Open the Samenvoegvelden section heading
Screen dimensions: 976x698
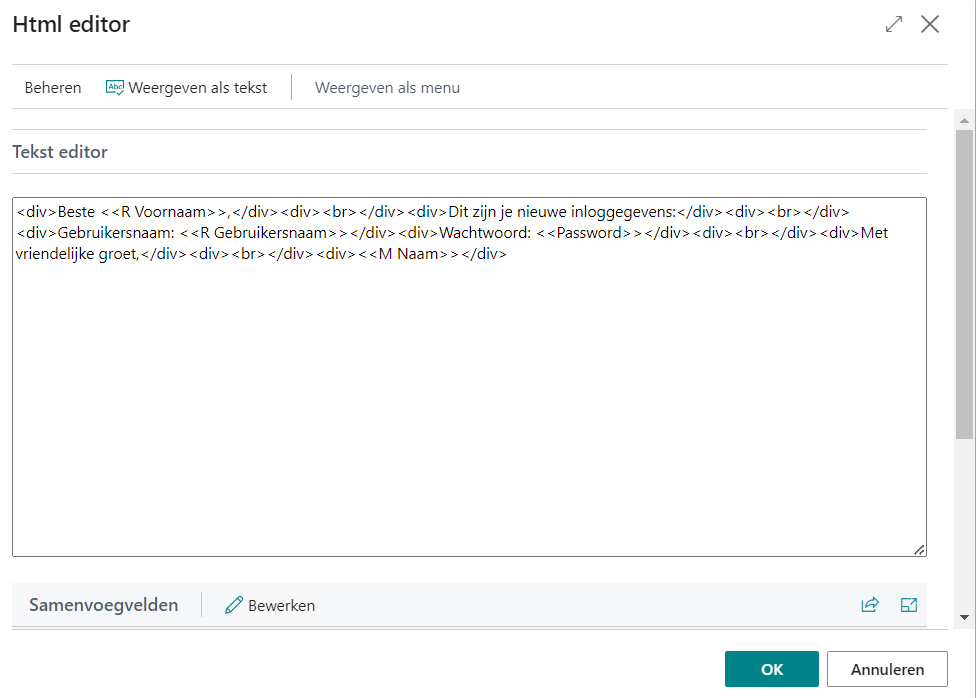(104, 605)
